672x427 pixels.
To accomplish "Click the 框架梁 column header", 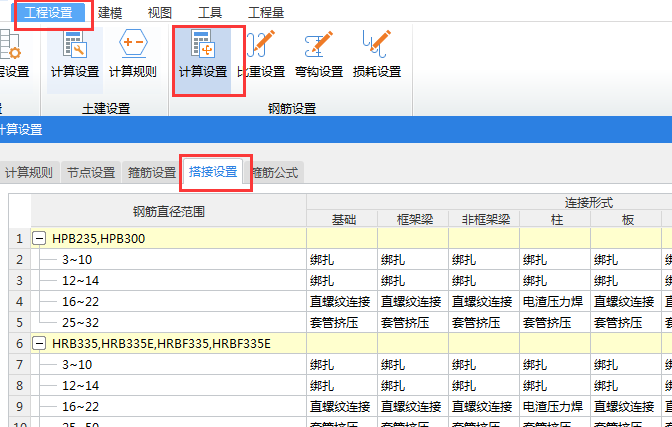I will 413,219.
